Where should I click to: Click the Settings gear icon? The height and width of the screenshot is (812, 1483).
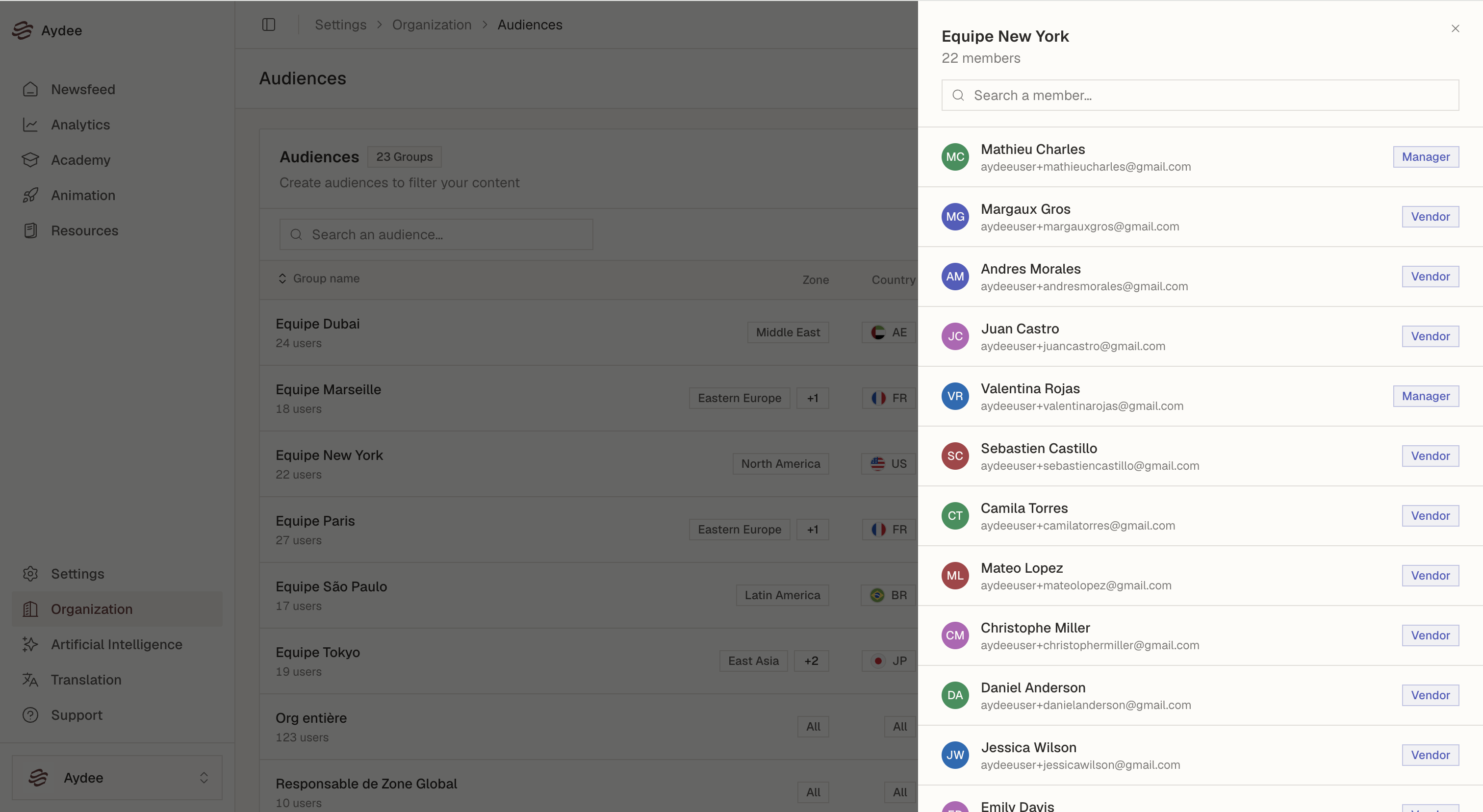pyautogui.click(x=30, y=574)
